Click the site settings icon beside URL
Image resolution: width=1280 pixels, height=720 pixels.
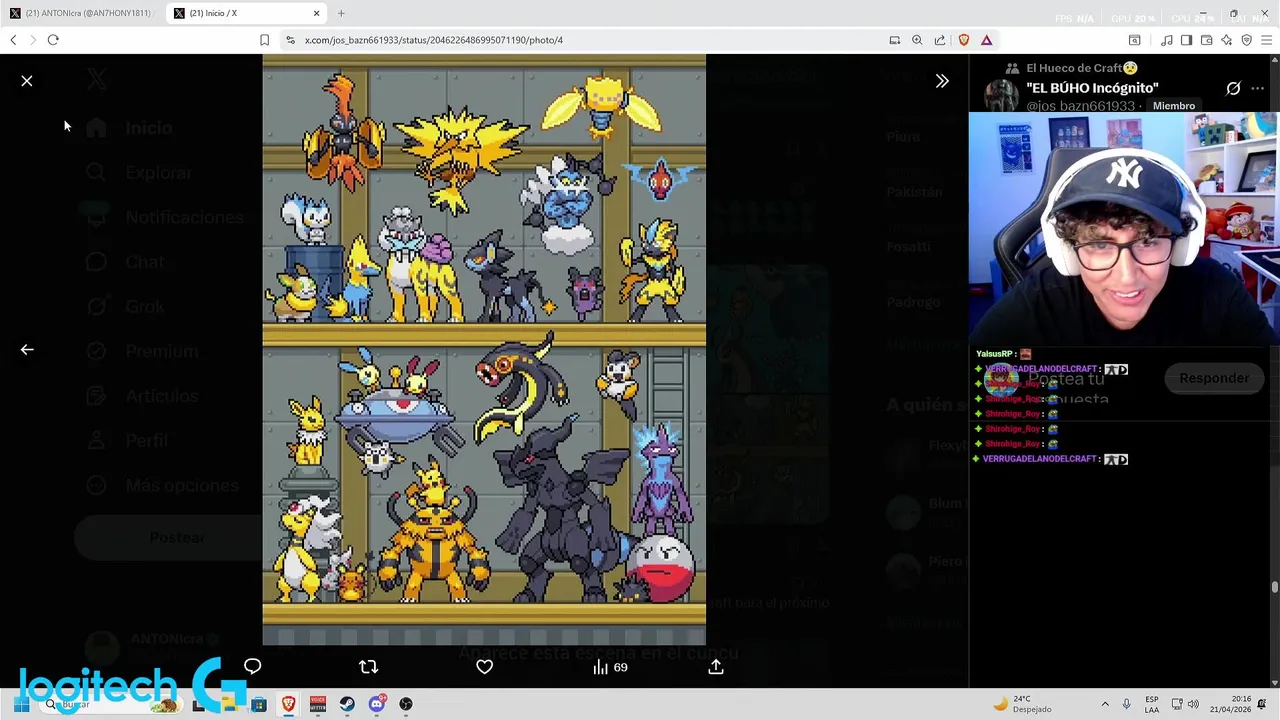click(x=290, y=40)
